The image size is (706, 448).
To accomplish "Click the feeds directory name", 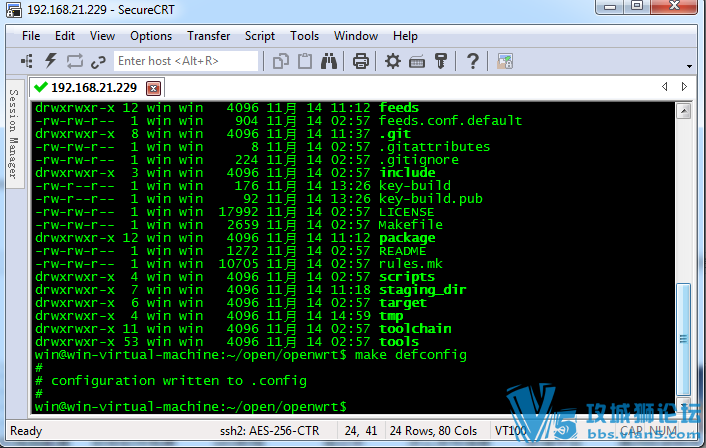I will (x=399, y=108).
